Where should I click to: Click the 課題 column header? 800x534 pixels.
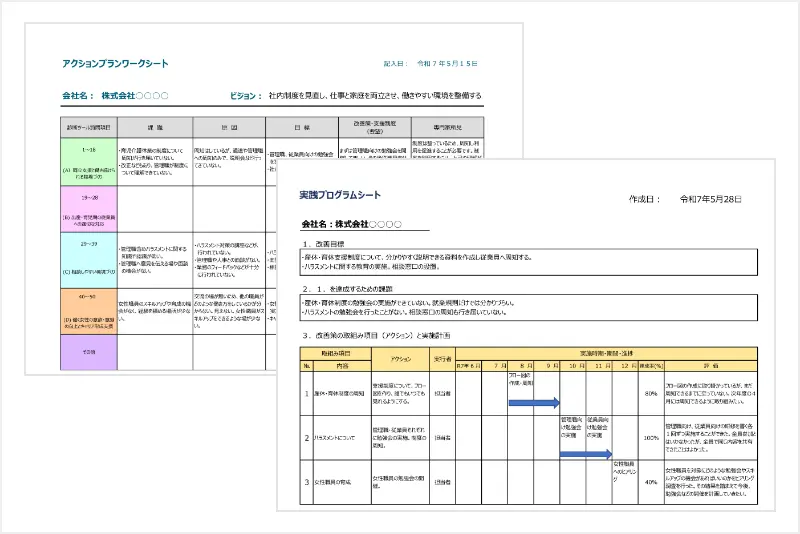coord(154,128)
